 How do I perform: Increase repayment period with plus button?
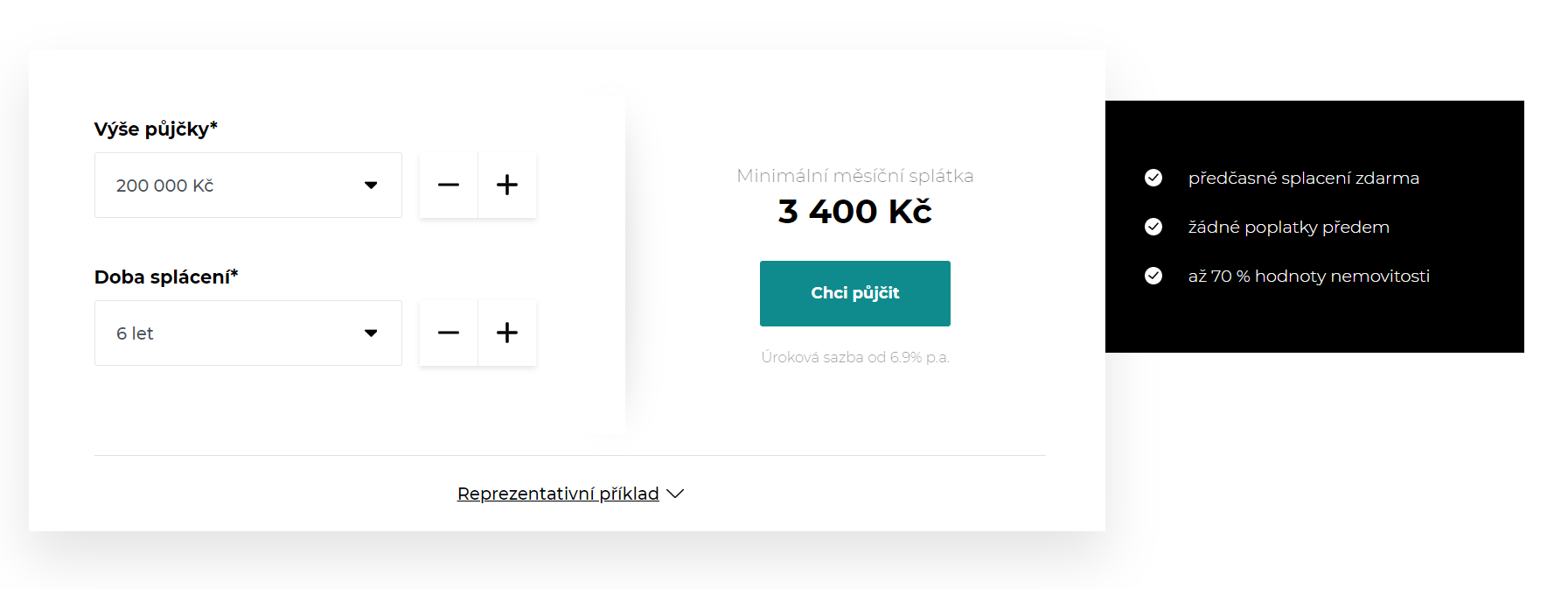(507, 333)
